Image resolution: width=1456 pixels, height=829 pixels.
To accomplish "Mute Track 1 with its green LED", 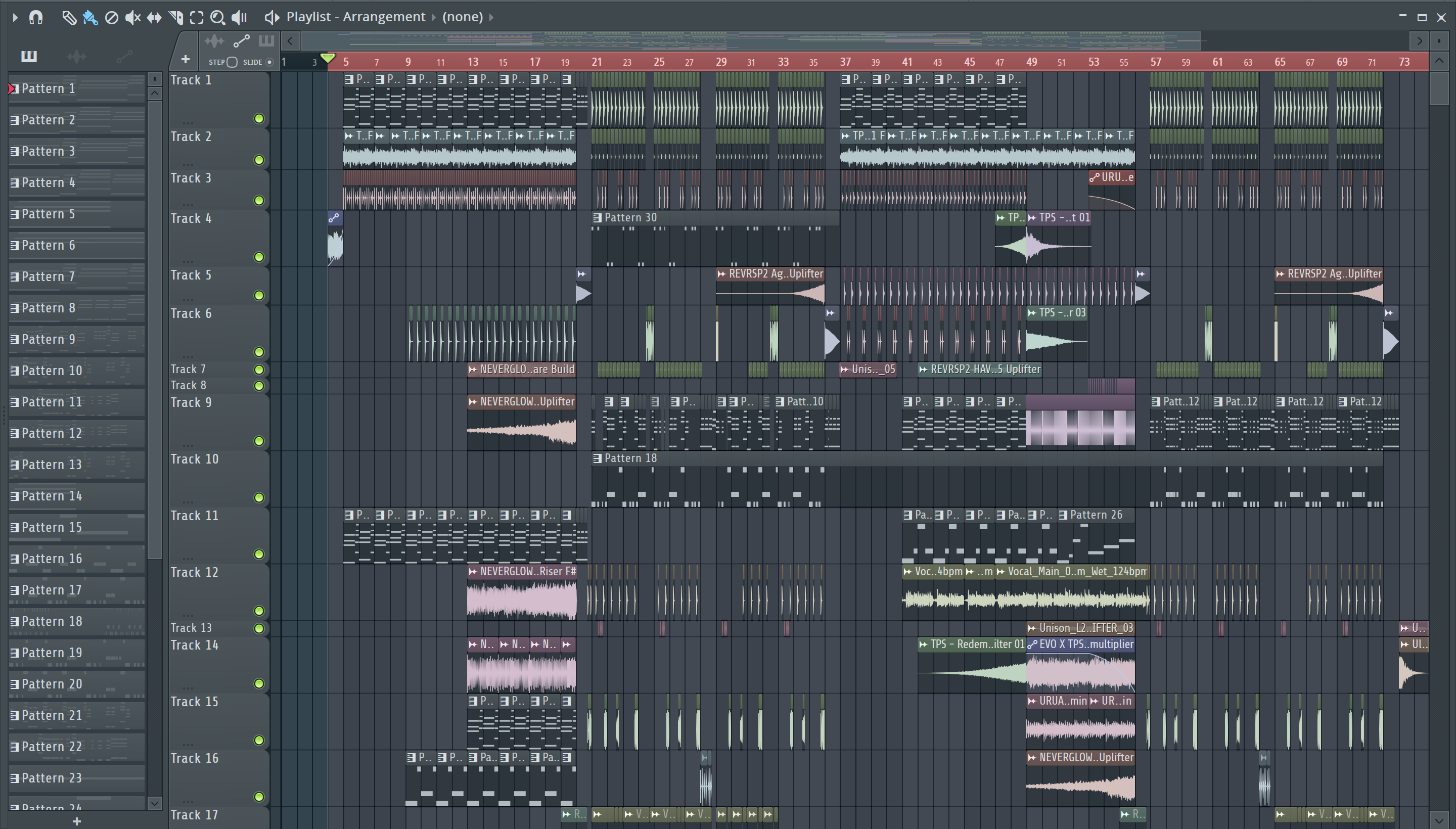I will click(x=259, y=119).
